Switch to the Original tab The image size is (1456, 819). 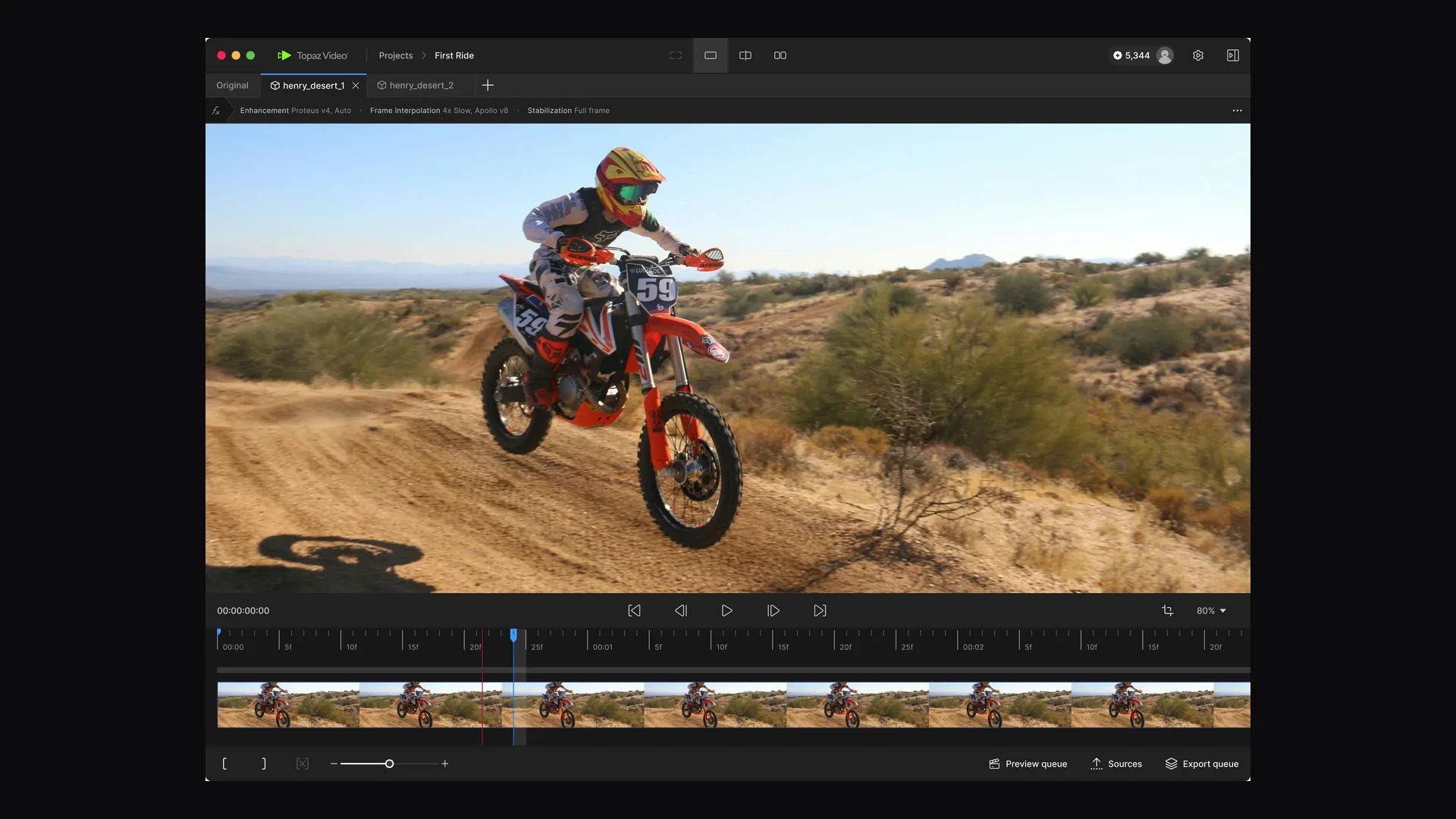coord(232,86)
